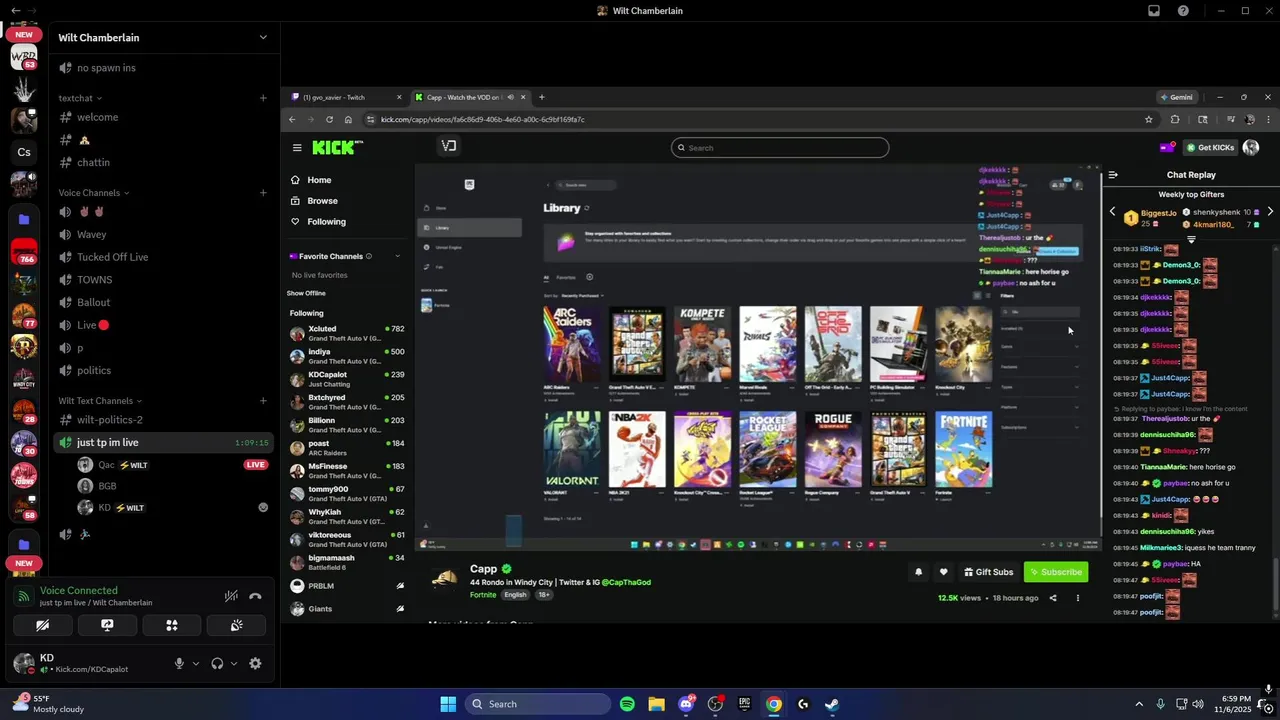Open microphone input options chevron
The height and width of the screenshot is (720, 1280).
tap(195, 663)
